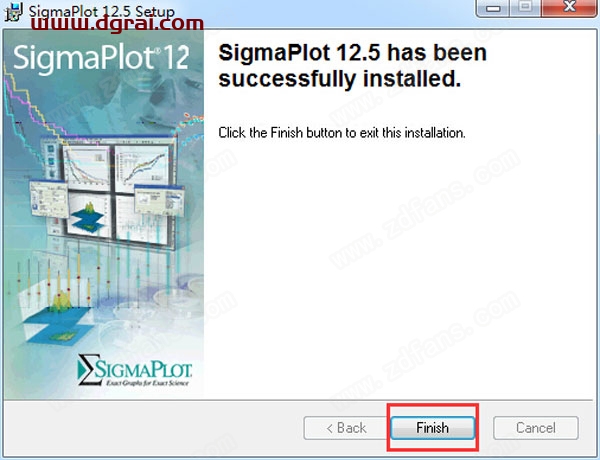Click the www.dgrai.com watermark link
600x460 pixels.
pos(117,24)
